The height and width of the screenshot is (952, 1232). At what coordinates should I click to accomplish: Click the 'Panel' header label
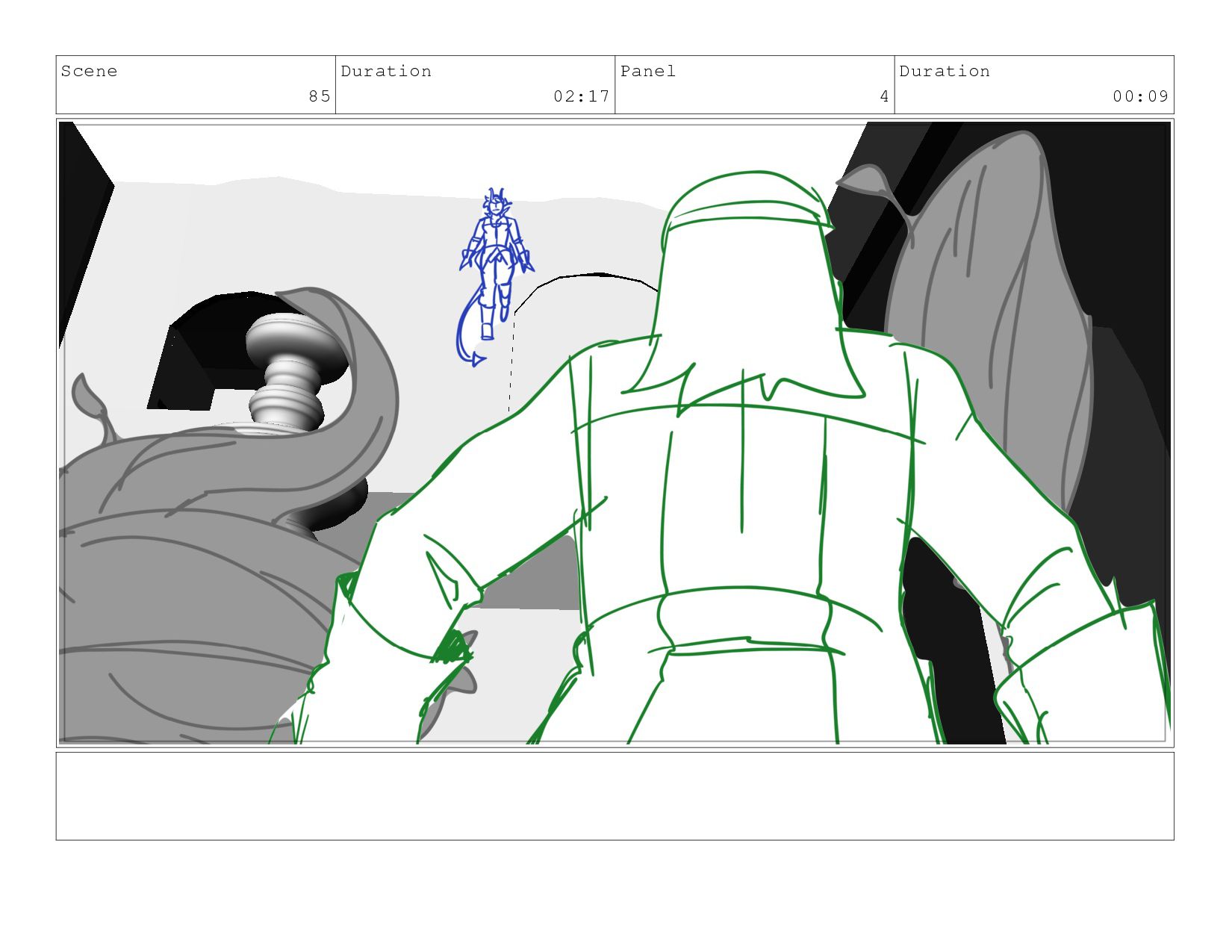pos(647,71)
